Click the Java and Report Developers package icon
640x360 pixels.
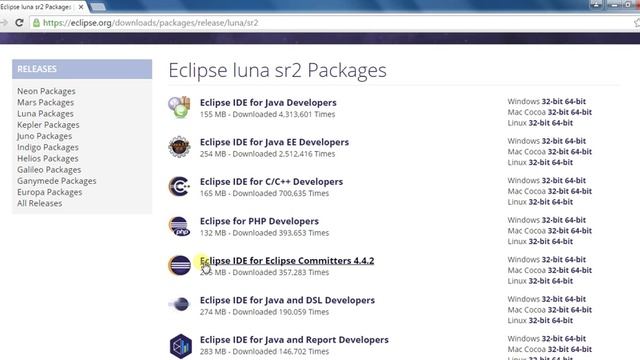point(181,346)
